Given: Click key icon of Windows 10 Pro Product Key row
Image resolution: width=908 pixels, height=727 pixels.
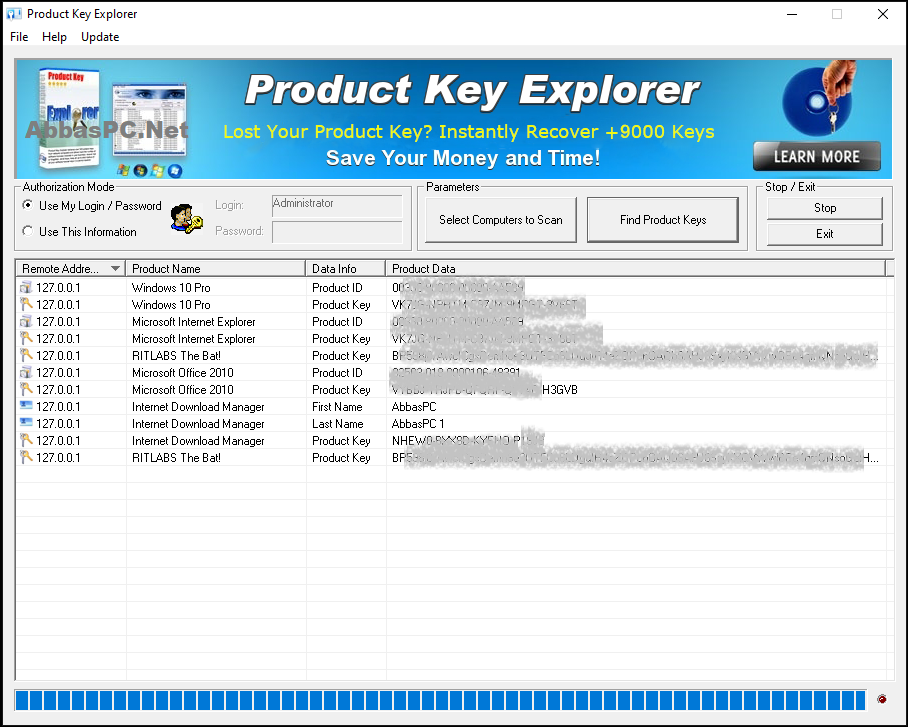Looking at the screenshot, I should coord(26,305).
